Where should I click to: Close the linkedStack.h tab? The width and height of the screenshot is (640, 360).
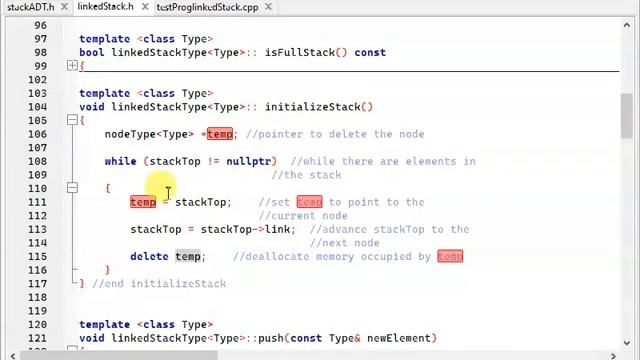click(145, 7)
